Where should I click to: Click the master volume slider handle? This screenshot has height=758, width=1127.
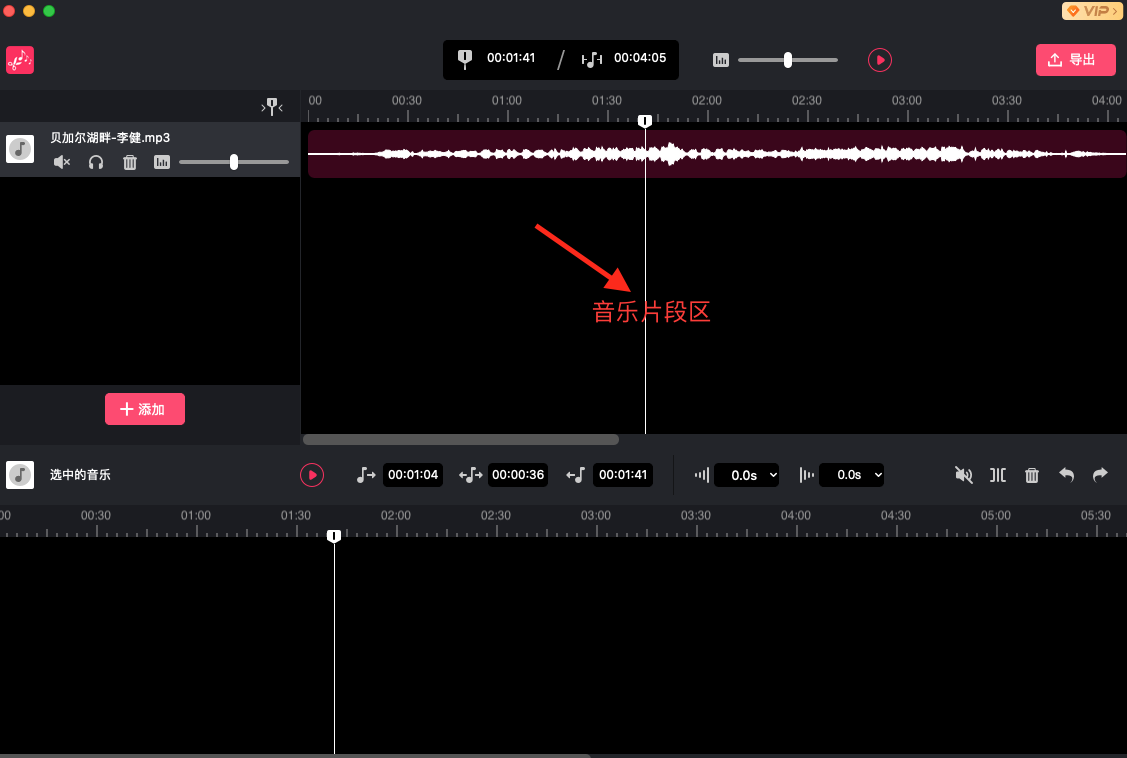788,60
